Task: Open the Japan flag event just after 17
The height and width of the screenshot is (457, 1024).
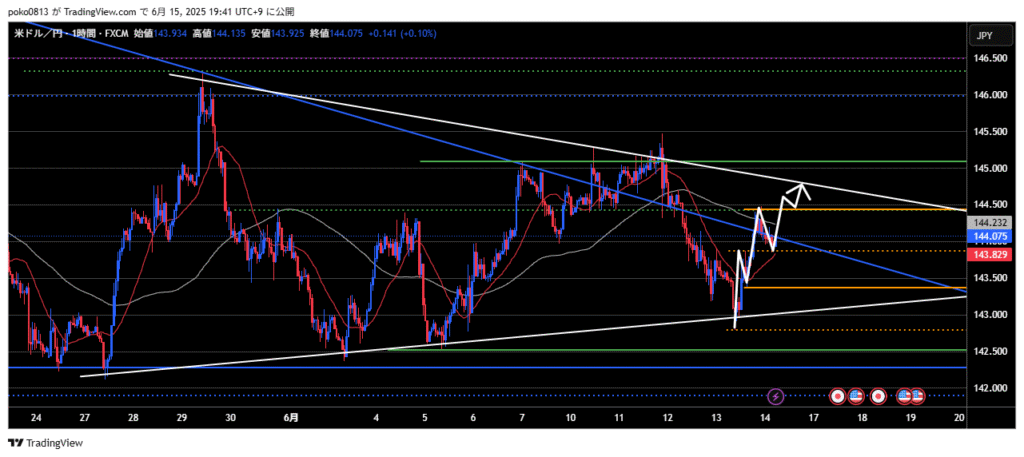Action: point(837,396)
